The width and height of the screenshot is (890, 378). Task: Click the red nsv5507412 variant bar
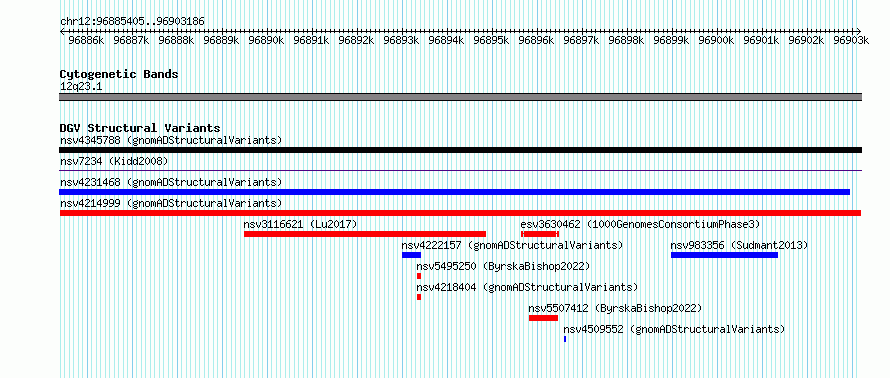pos(543,318)
